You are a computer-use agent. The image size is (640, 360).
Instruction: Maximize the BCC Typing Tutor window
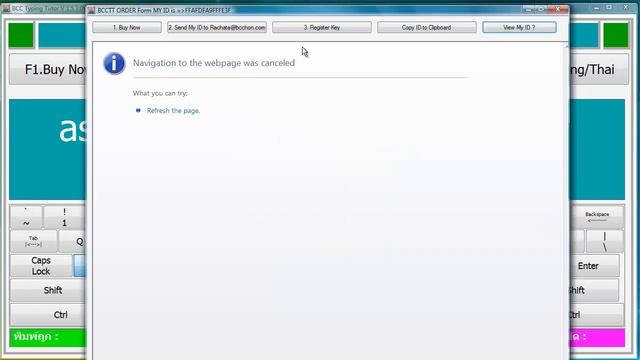[x=609, y=7]
